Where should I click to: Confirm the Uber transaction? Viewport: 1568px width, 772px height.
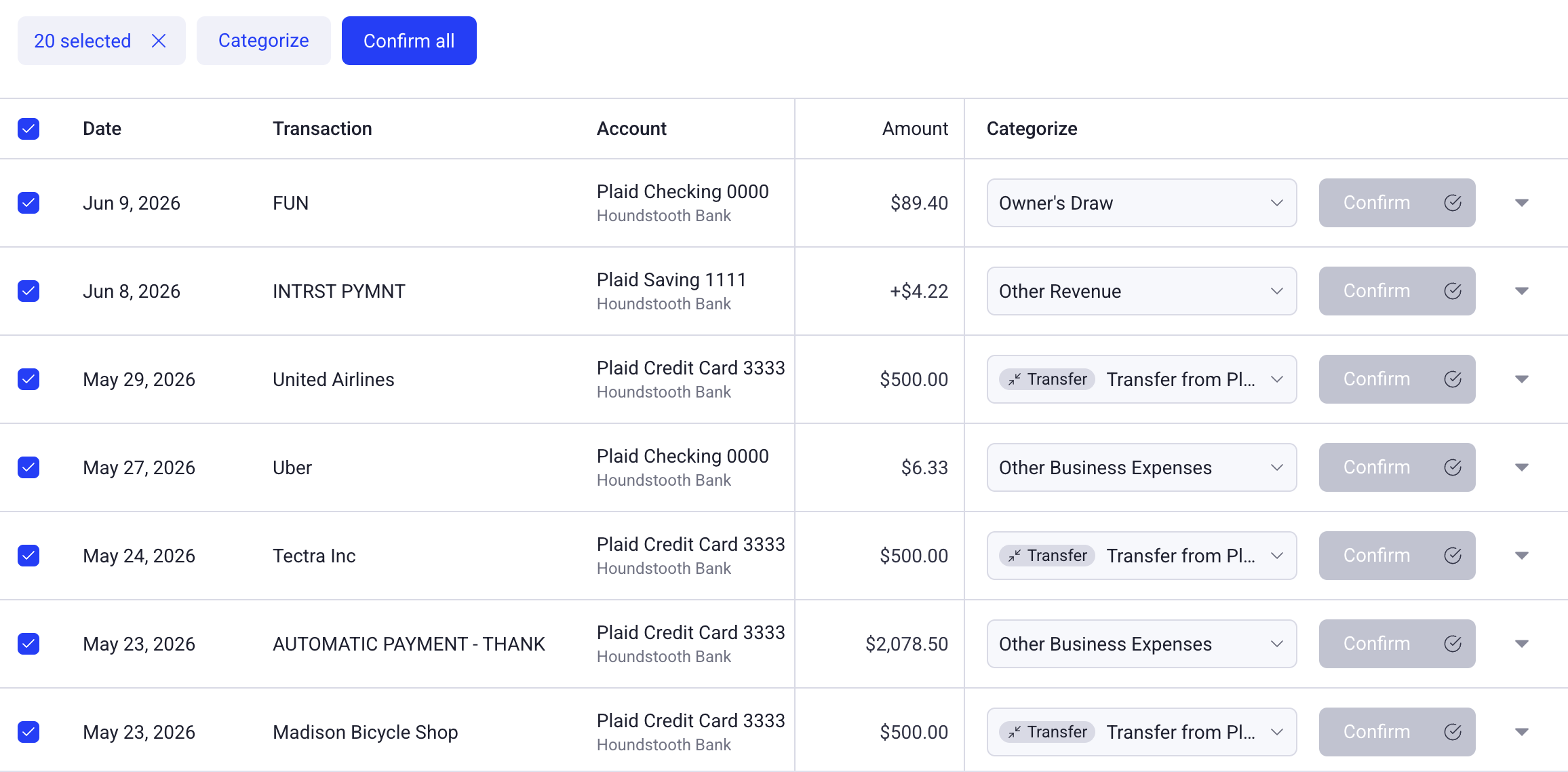[1397, 467]
